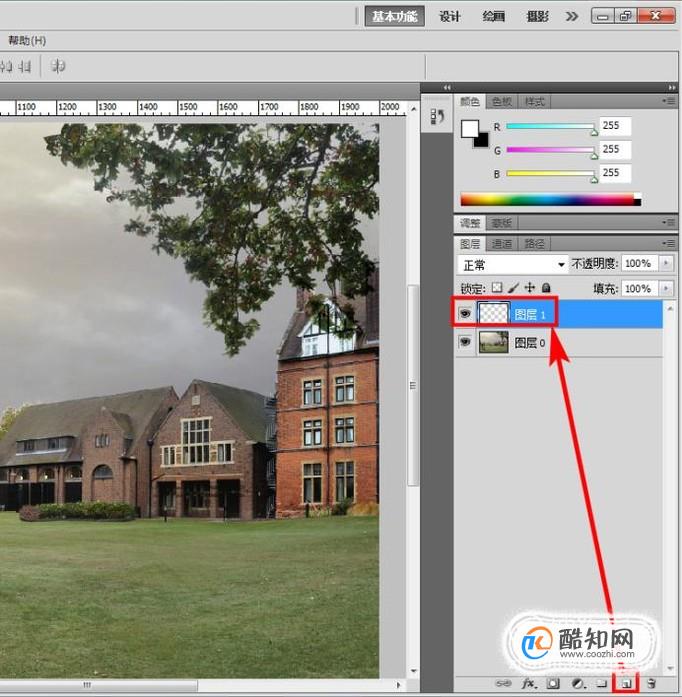The image size is (682, 697).
Task: Switch to the 调整 tab
Action: pyautogui.click(x=469, y=223)
